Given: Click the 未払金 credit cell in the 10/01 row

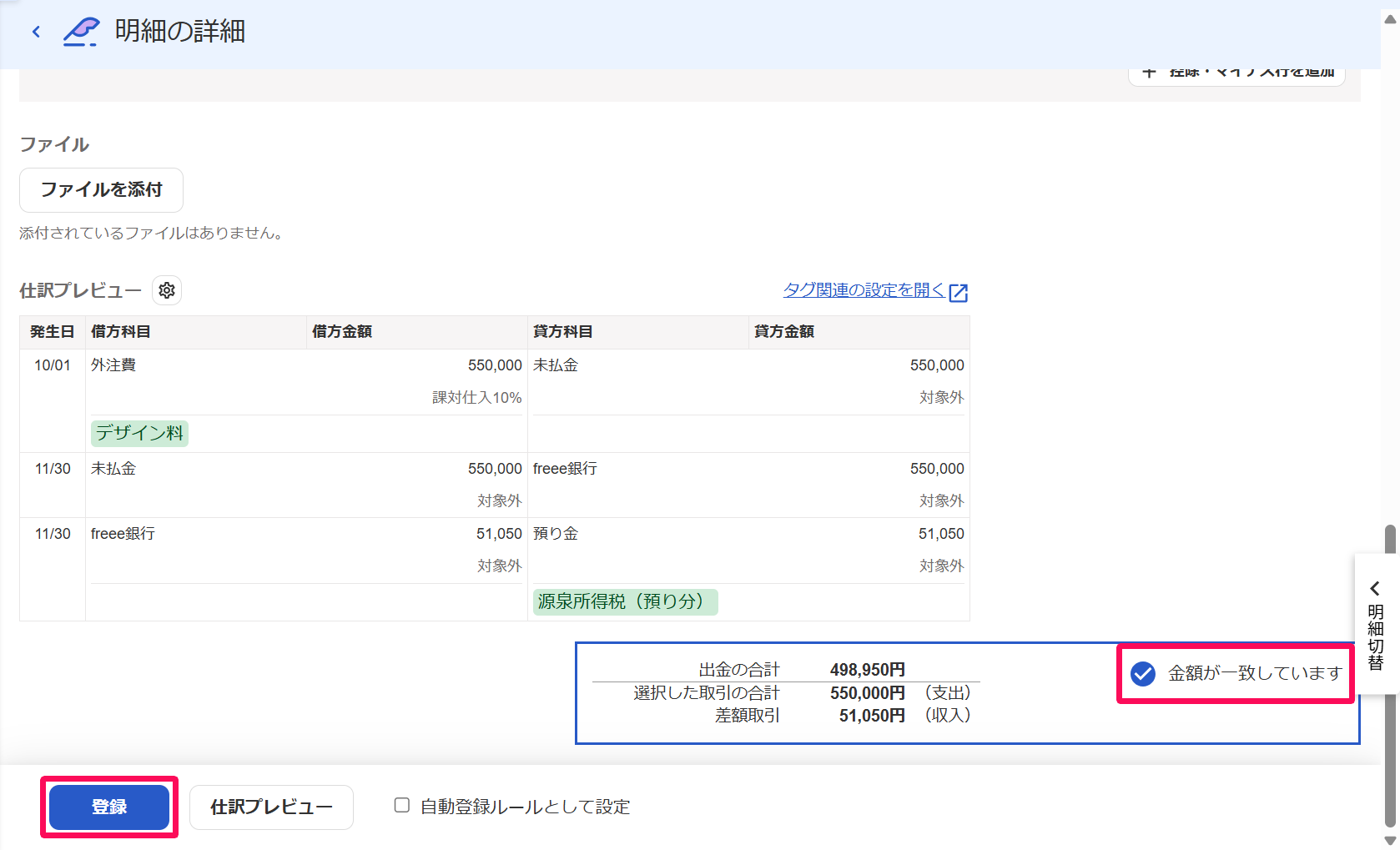Looking at the screenshot, I should [556, 365].
